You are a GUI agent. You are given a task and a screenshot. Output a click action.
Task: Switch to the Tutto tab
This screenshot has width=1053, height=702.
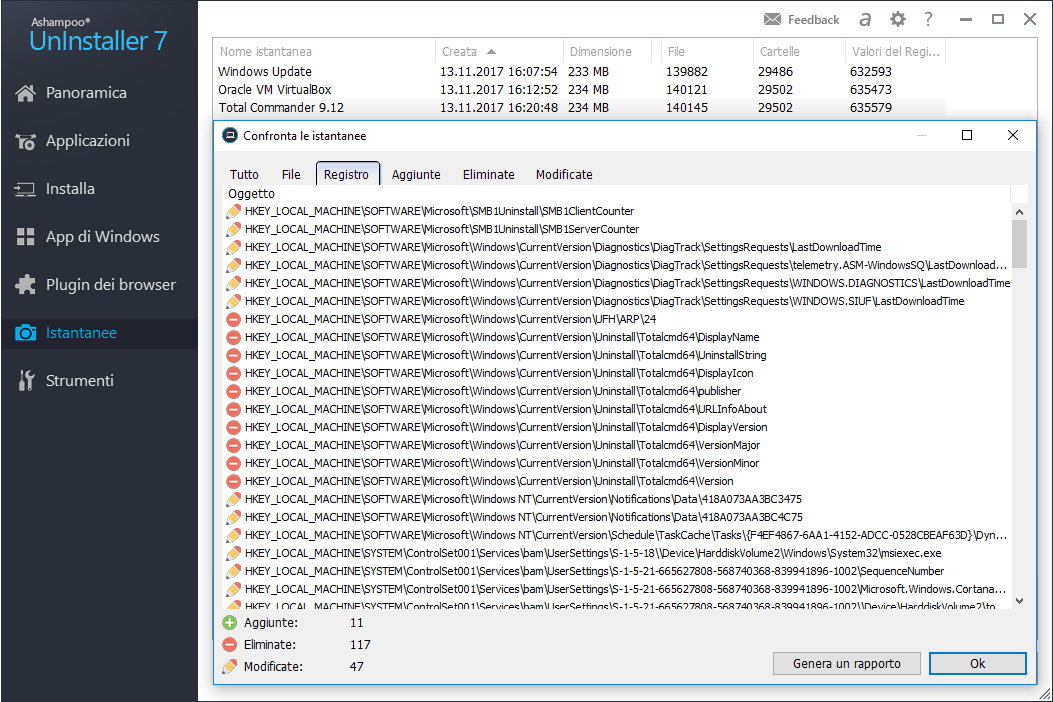click(x=244, y=174)
